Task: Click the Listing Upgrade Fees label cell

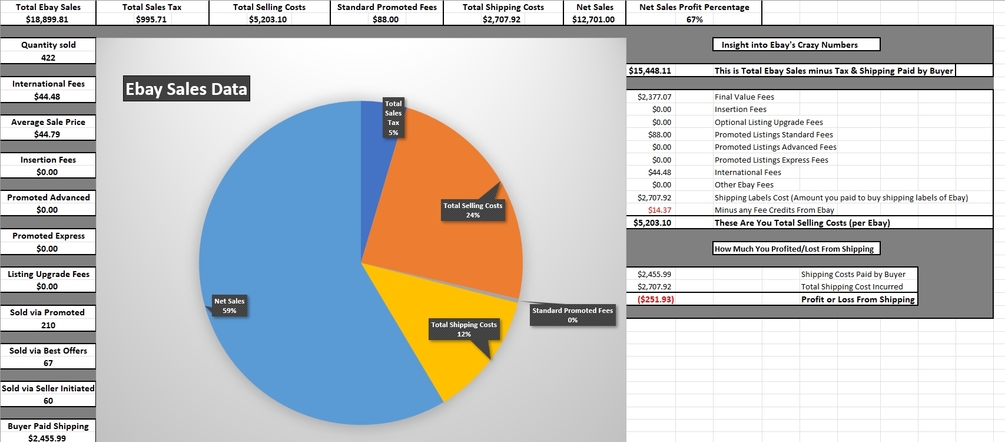Action: coord(48,274)
